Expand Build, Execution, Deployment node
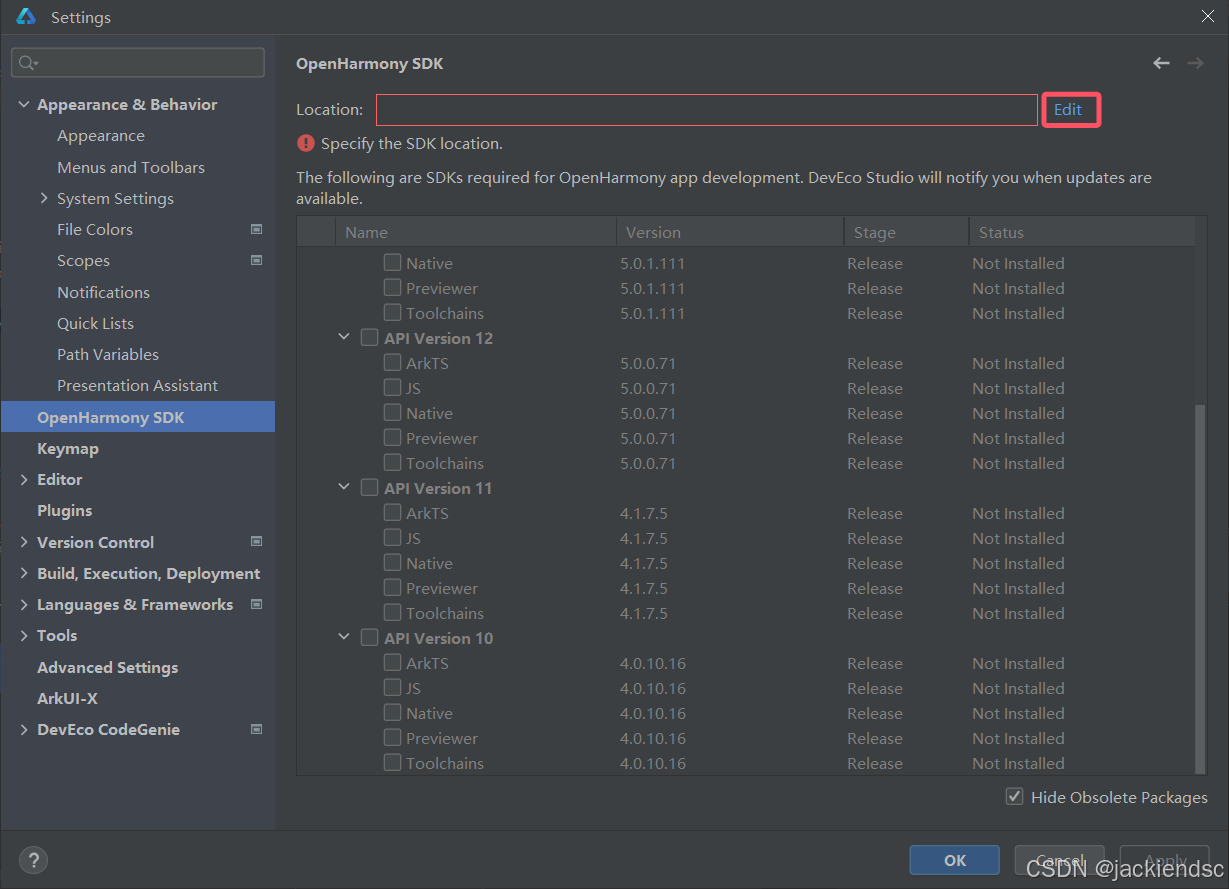 click(24, 574)
